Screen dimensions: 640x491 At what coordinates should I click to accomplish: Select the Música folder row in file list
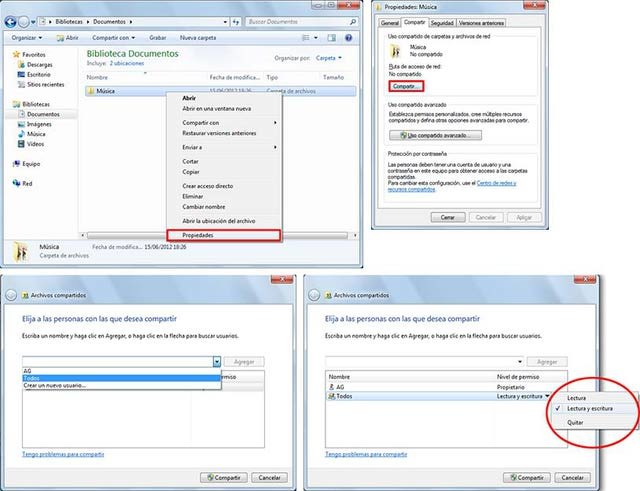[x=220, y=91]
